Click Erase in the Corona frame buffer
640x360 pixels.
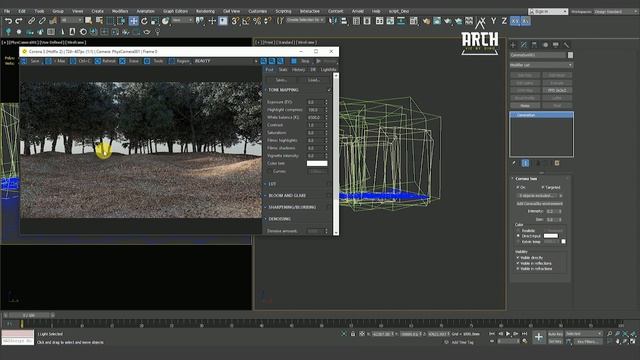tap(130, 61)
